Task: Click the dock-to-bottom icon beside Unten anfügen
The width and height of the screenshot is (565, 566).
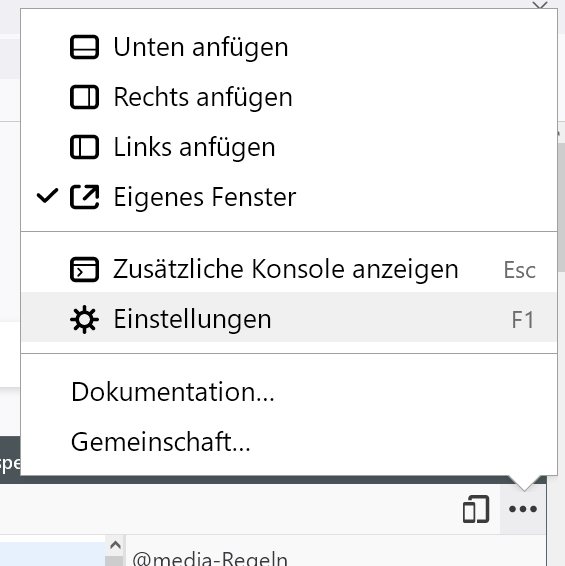Action: pyautogui.click(x=84, y=47)
